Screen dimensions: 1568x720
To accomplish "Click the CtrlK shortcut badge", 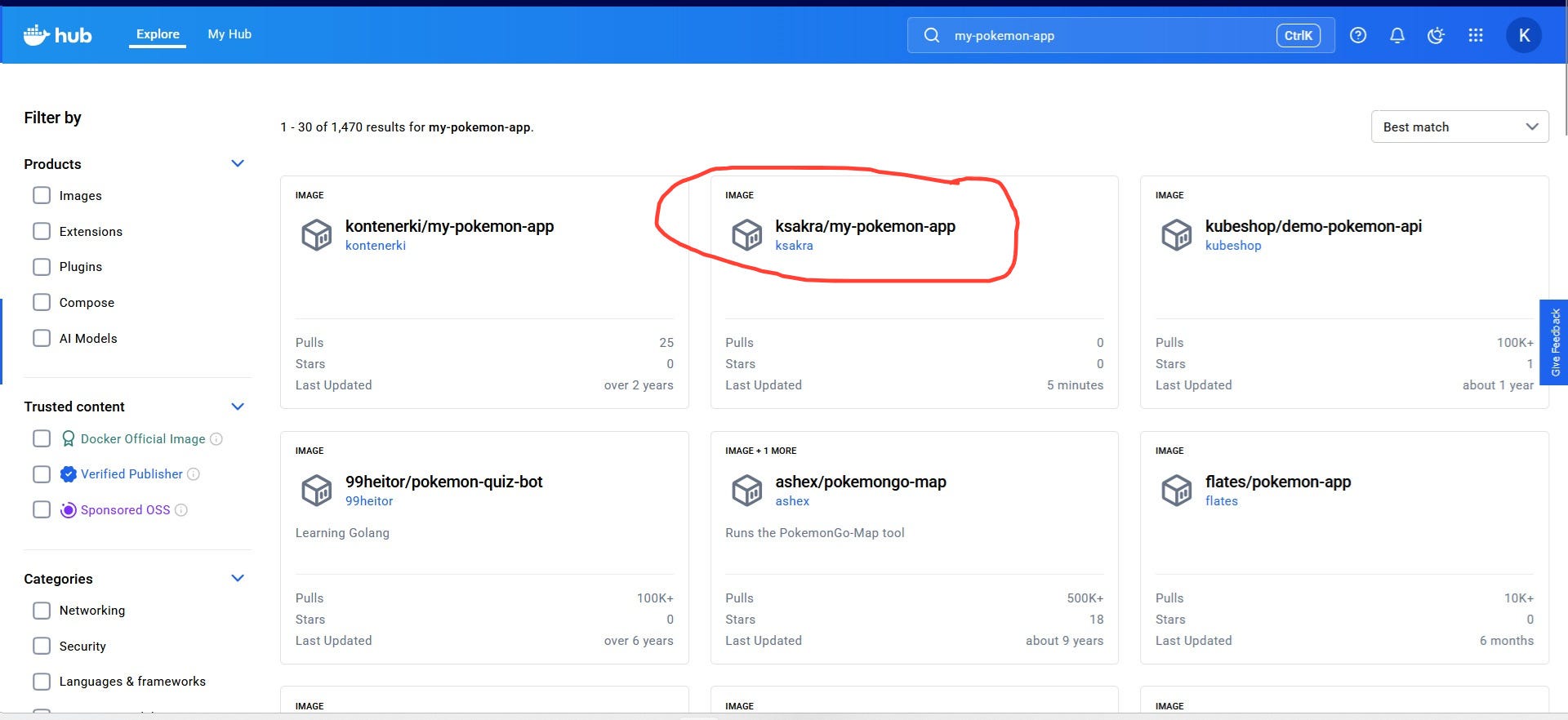I will point(1298,35).
